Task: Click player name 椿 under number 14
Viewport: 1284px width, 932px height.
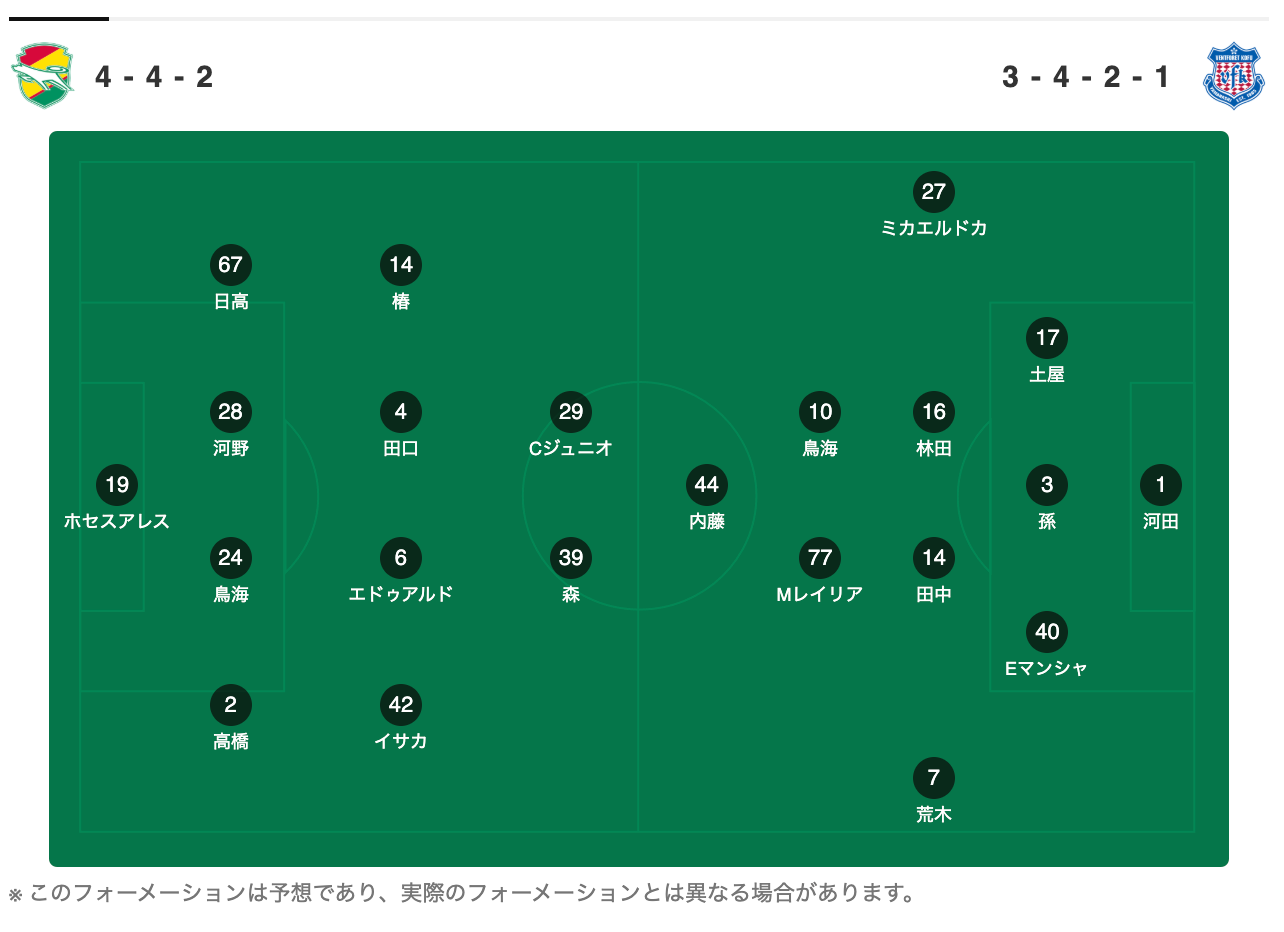Action: pos(401,301)
